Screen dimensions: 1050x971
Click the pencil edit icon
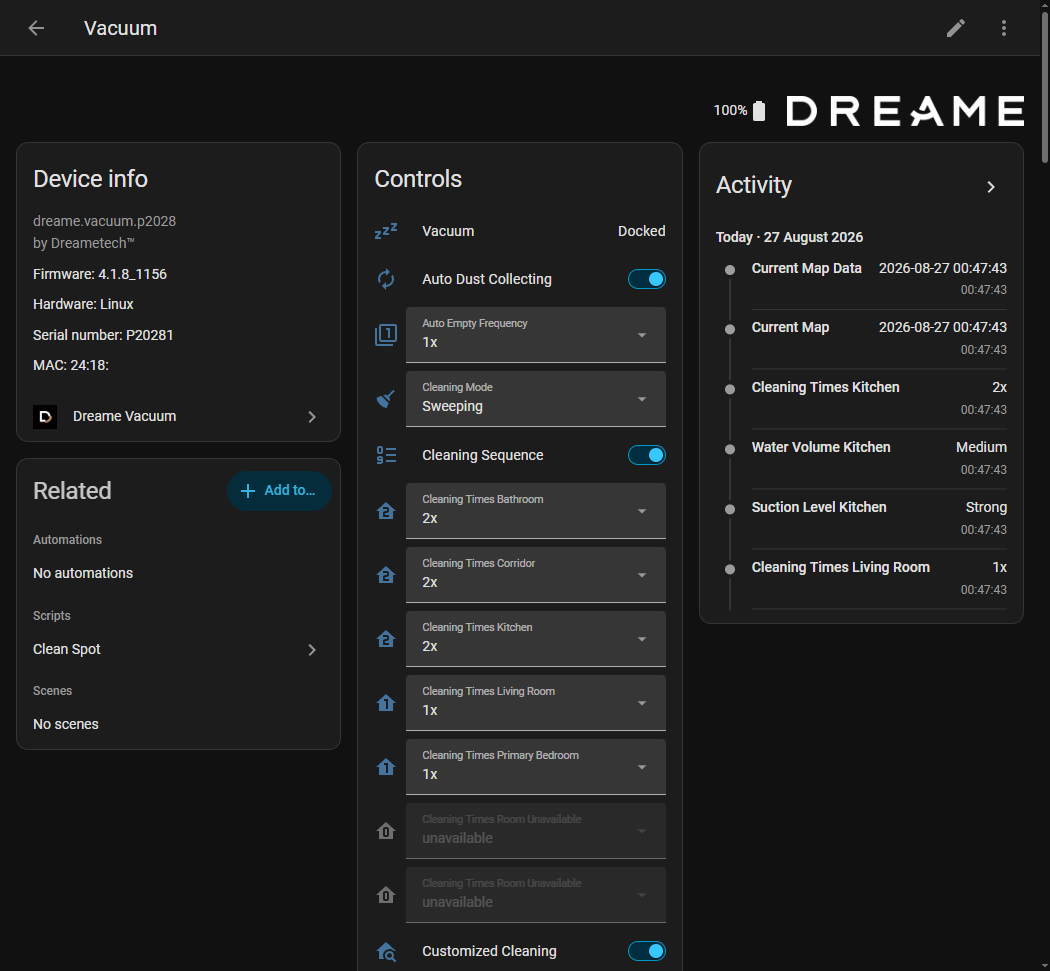[956, 28]
